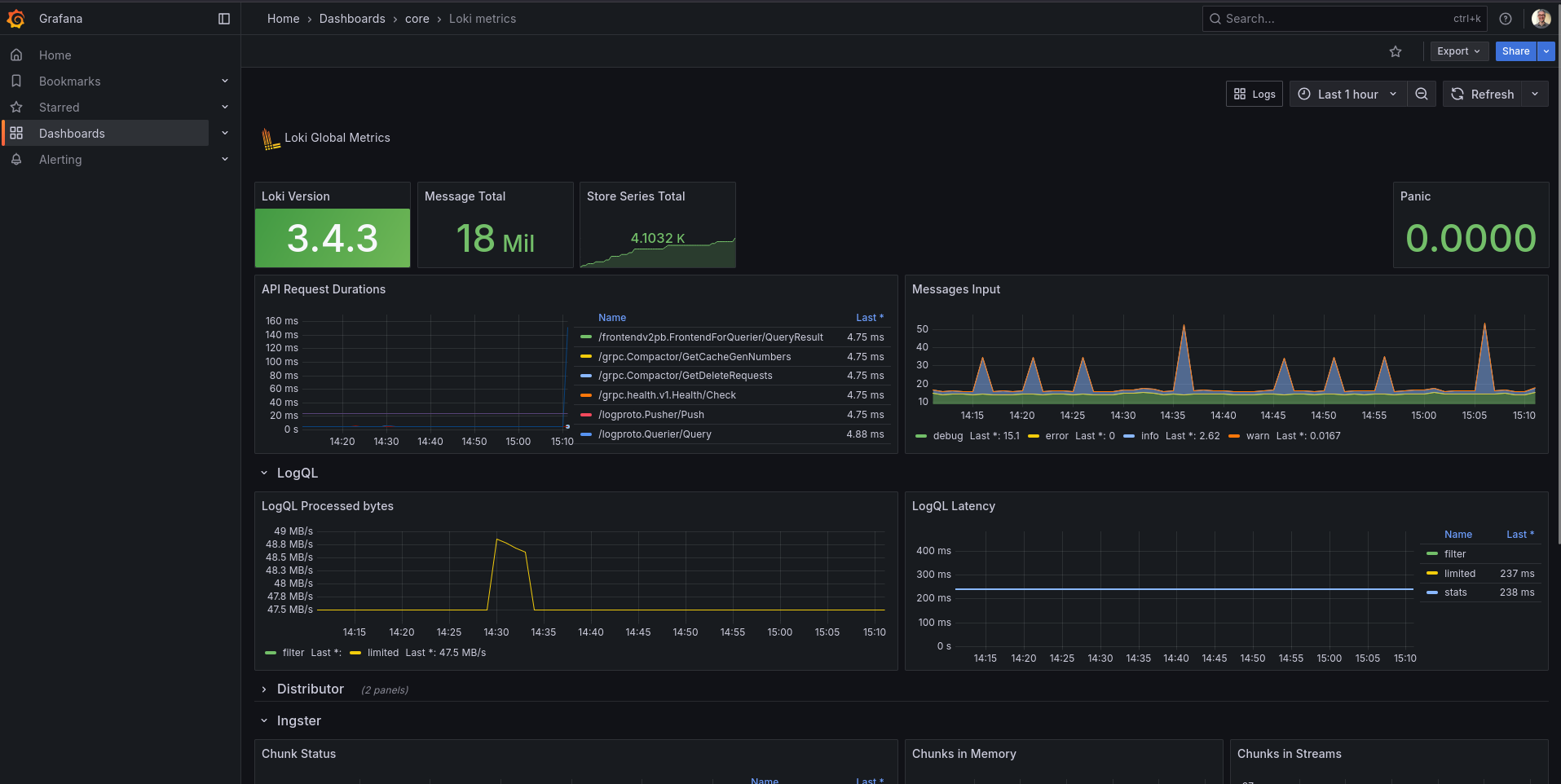Sort API Request Durations legend by Name
1561x784 pixels.
(612, 318)
